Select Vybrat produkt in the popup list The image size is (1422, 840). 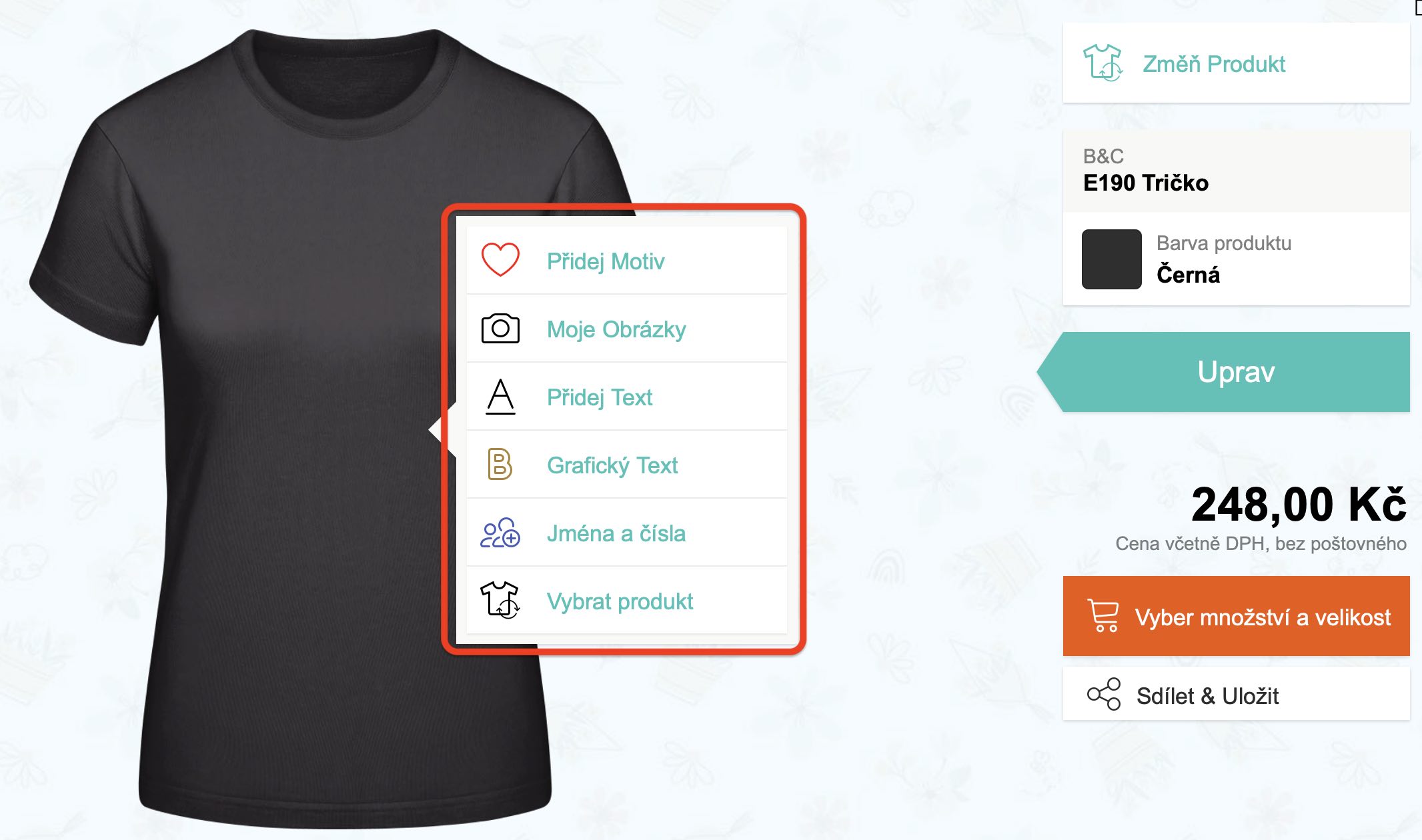[627, 601]
